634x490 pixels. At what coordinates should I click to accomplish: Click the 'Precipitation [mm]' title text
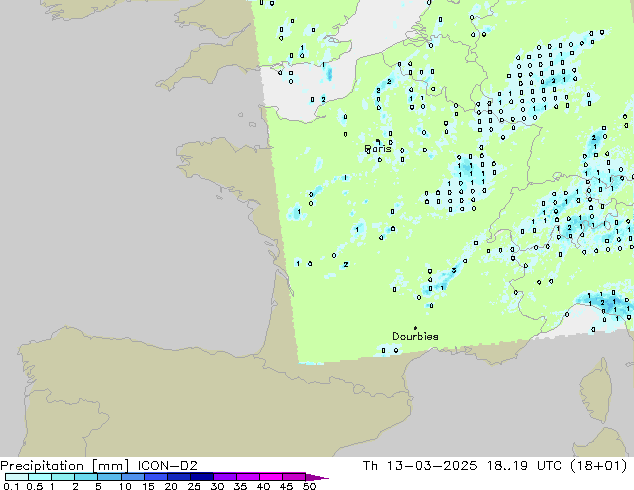click(65, 466)
